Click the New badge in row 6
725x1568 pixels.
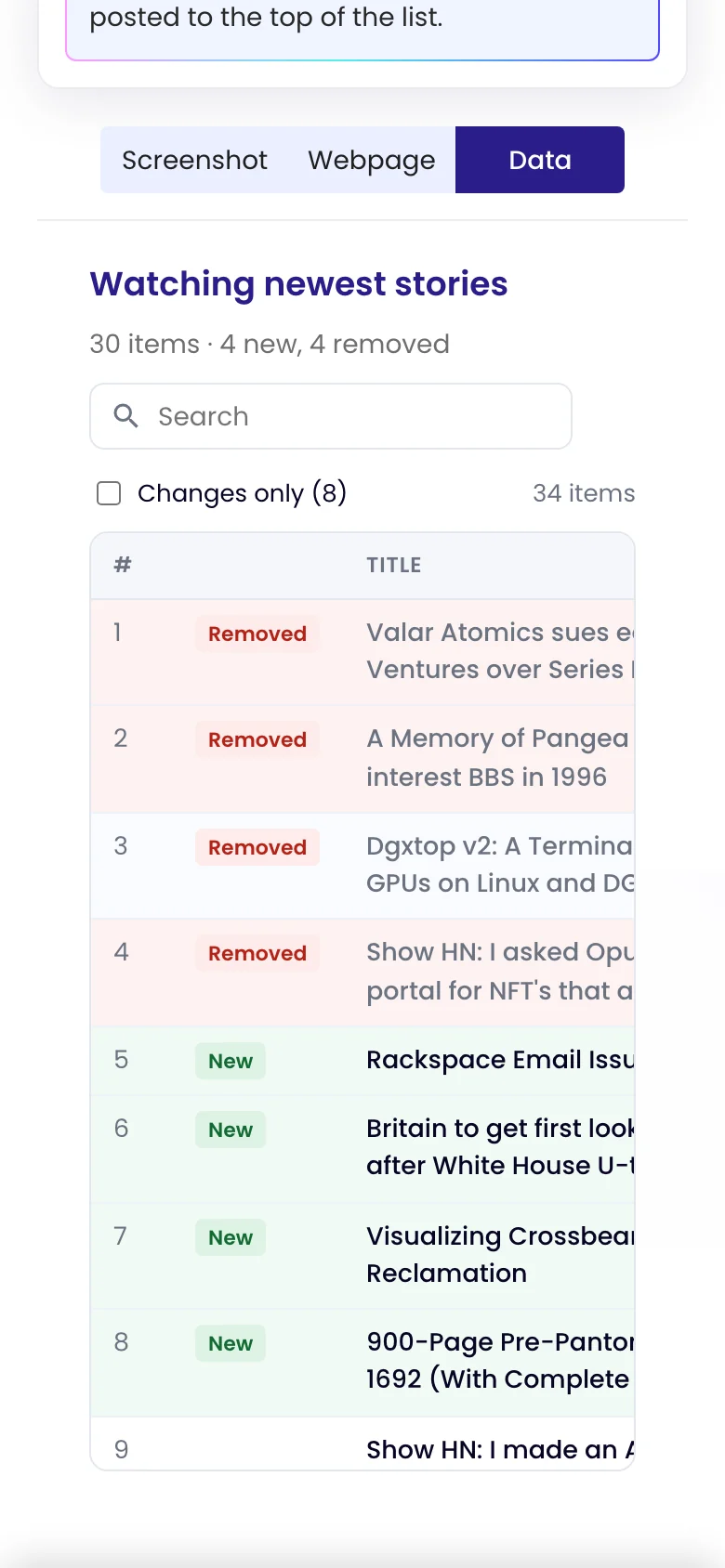tap(231, 1130)
